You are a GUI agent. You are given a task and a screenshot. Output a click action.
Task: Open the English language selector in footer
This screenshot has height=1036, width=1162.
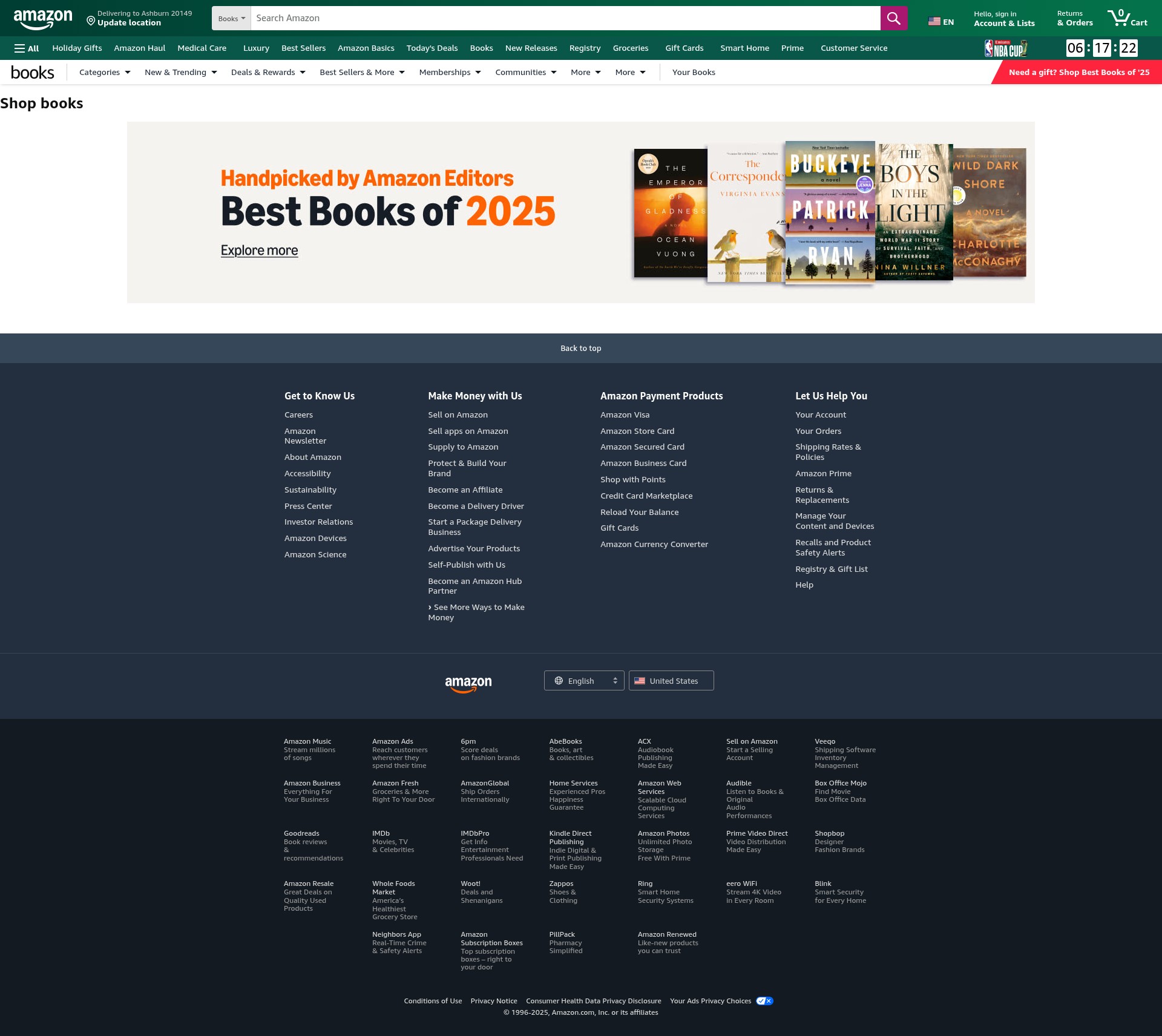[584, 681]
